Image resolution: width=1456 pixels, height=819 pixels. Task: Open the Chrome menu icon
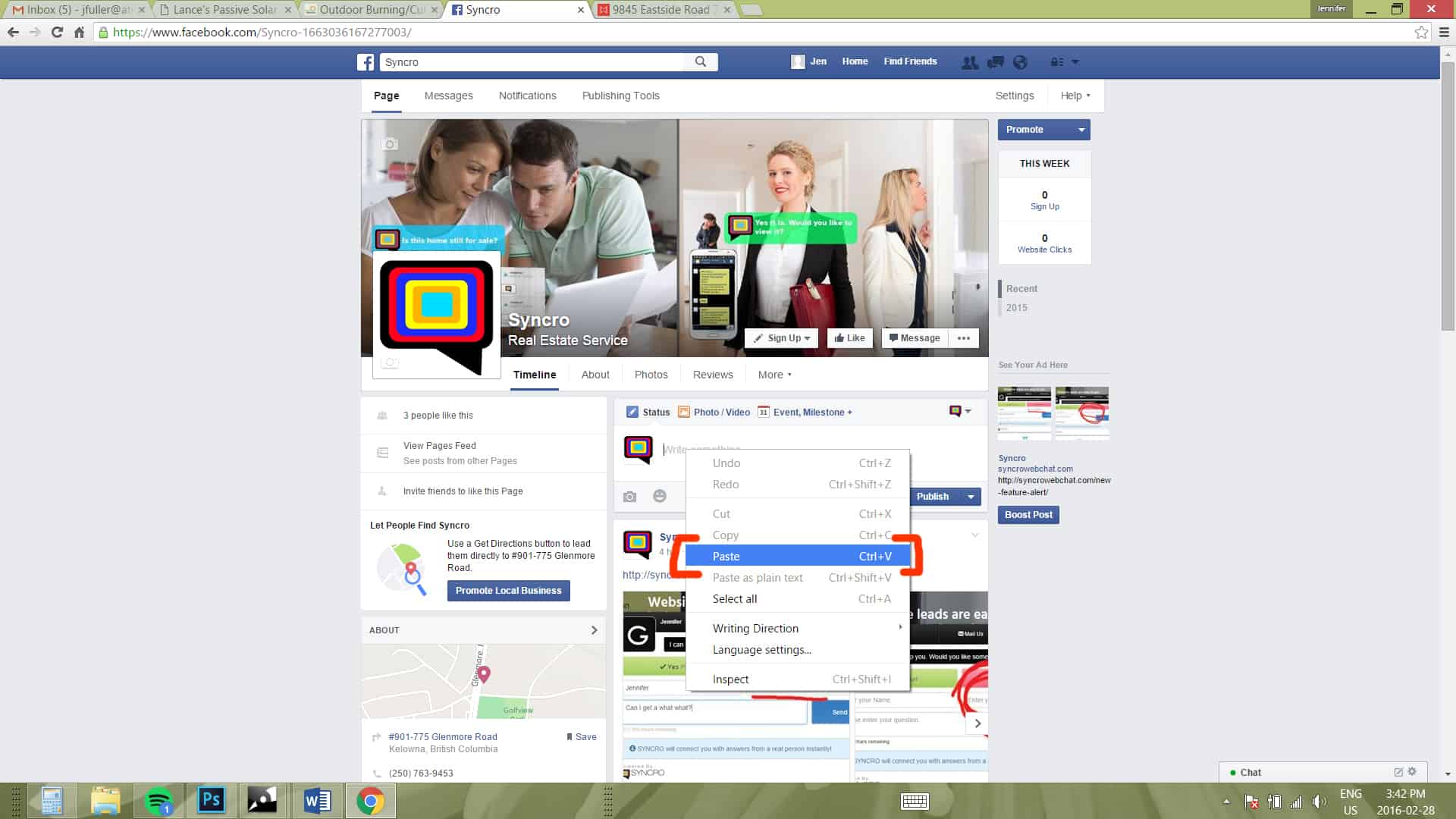(x=1444, y=32)
